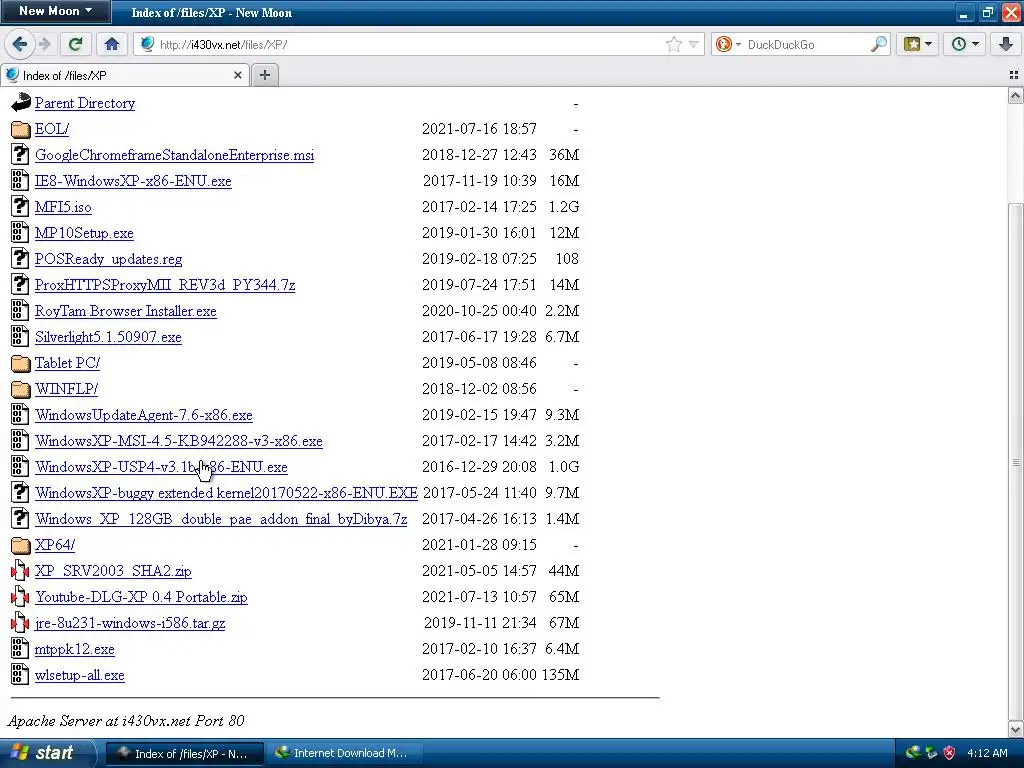Click the MP10Setup.exe link
Viewport: 1024px width, 768px height.
tap(84, 233)
